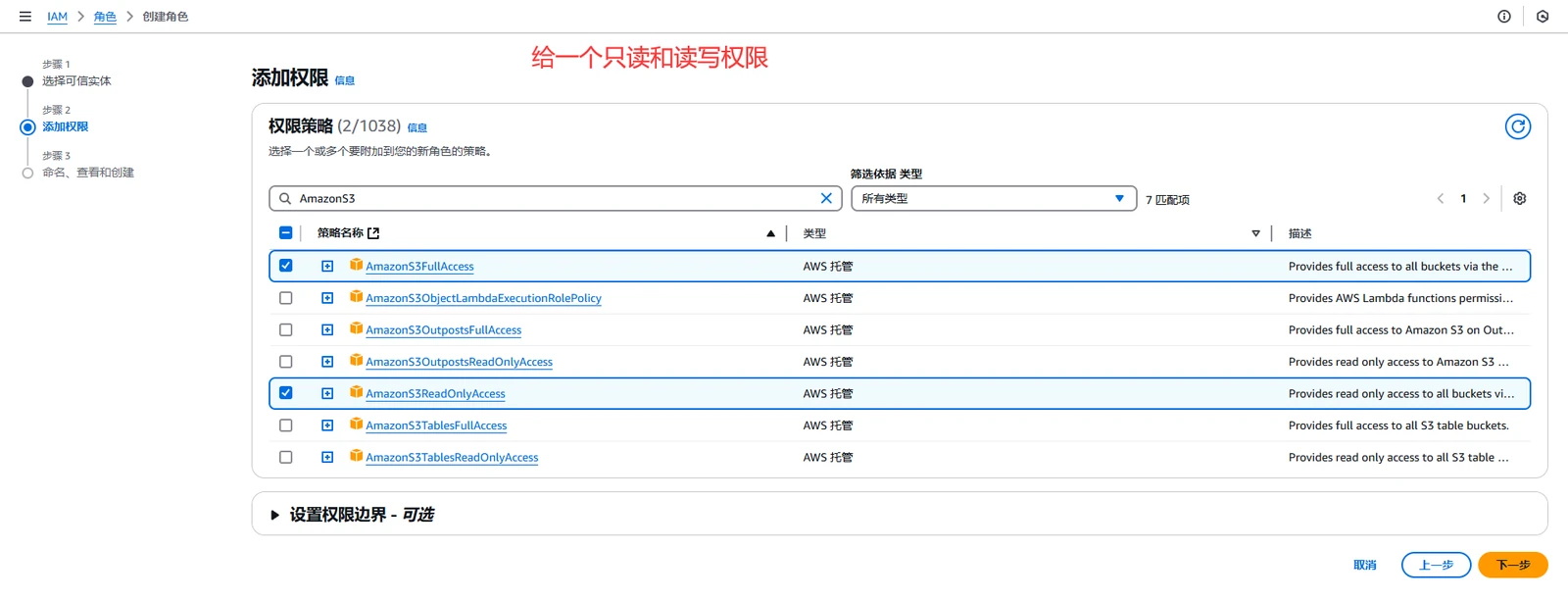
Task: Expand AmazonS3TablesFullAccess policy details
Action: [327, 425]
